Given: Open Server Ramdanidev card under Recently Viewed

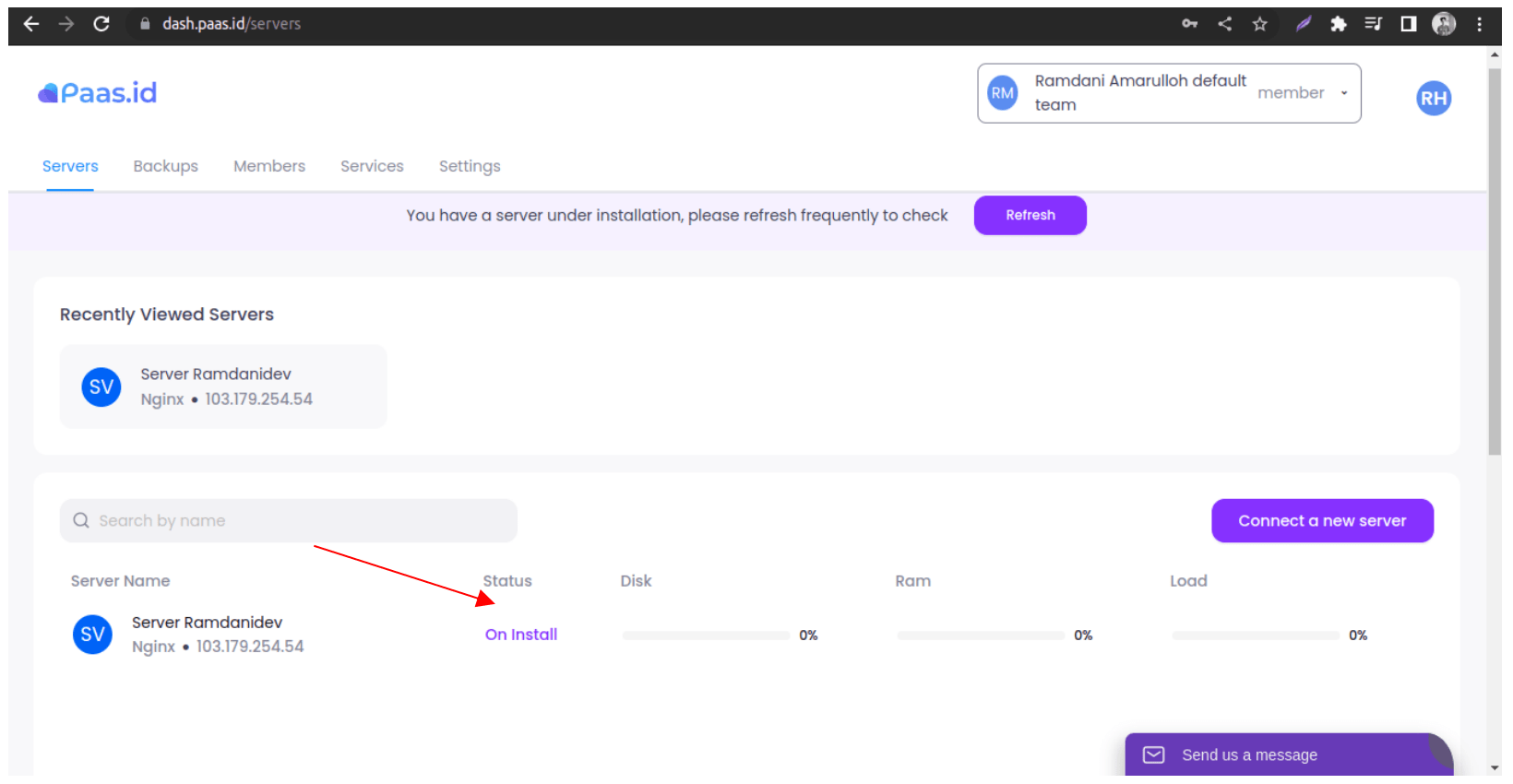Looking at the screenshot, I should click(x=223, y=386).
